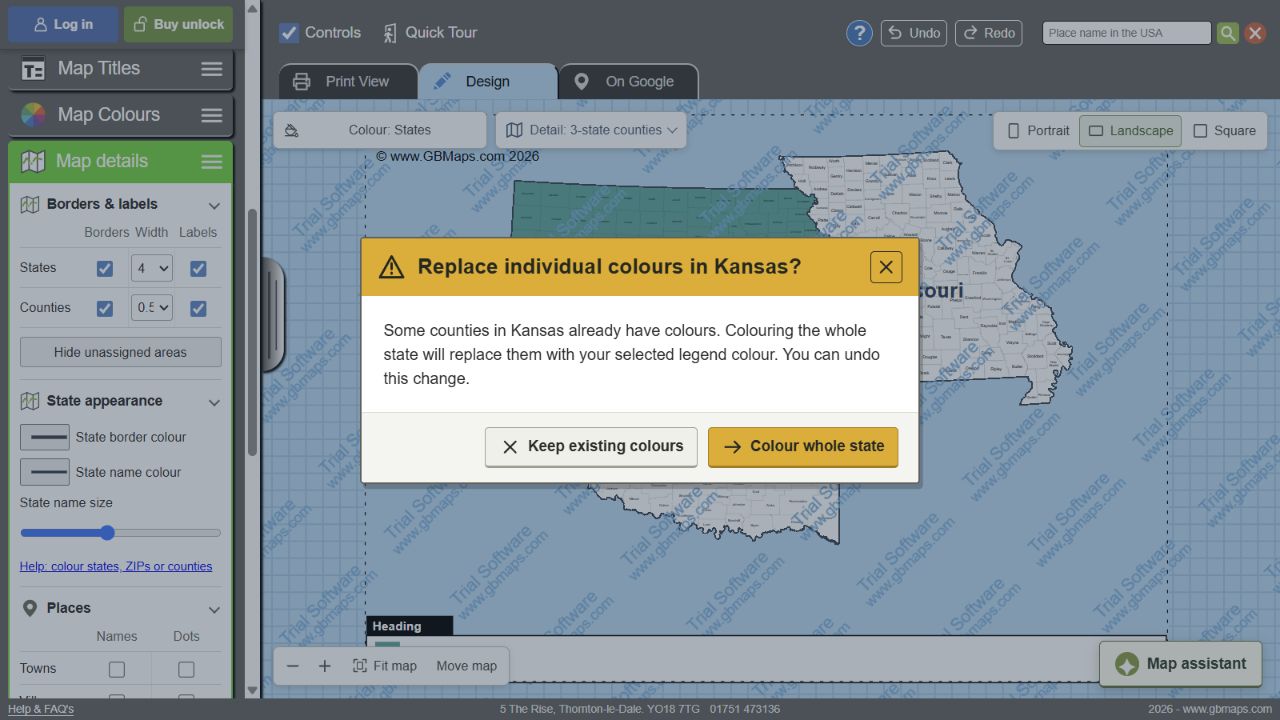Viewport: 1280px width, 720px height.
Task: Adjust the State name size slider
Action: pos(120,533)
